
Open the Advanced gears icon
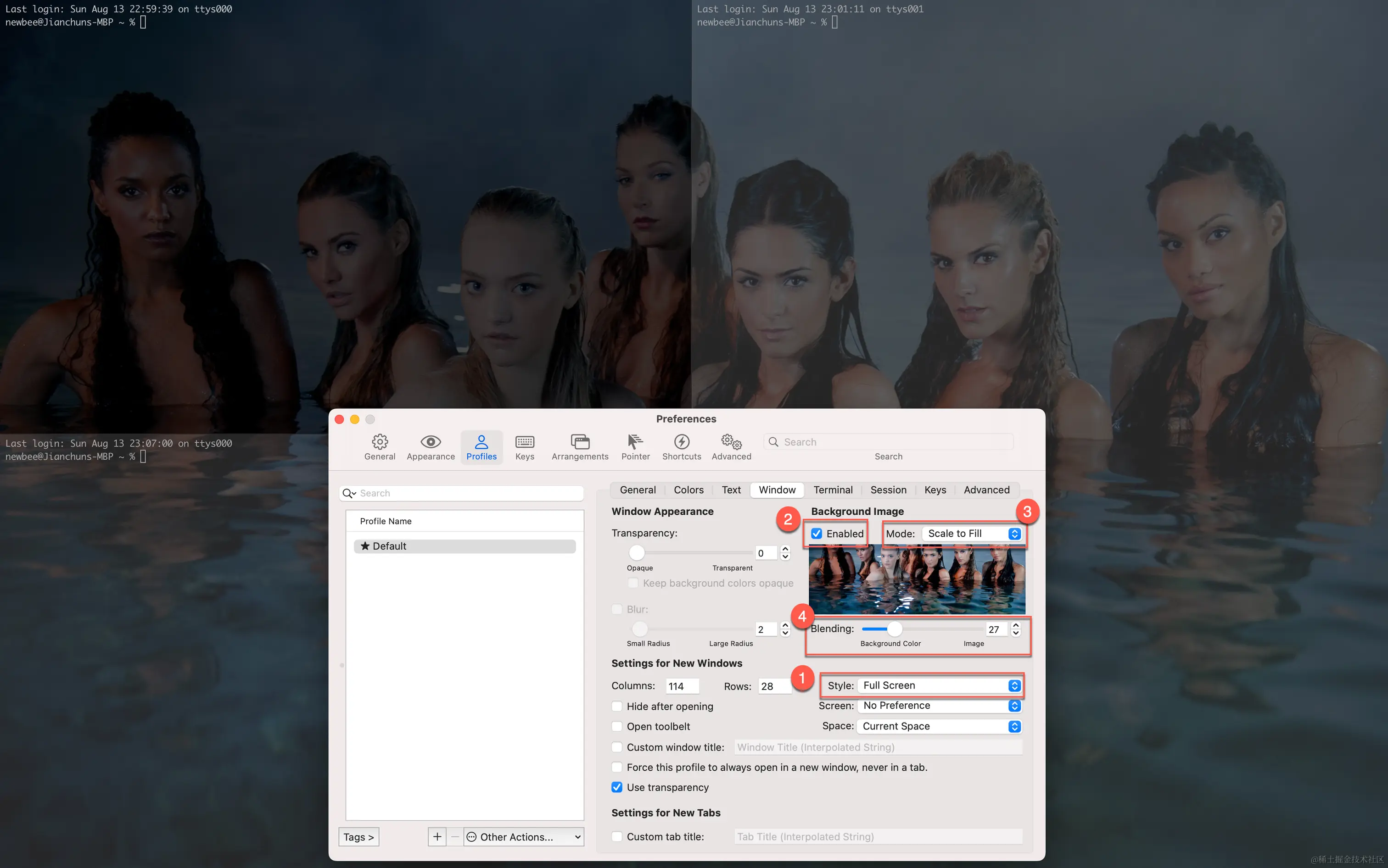click(731, 442)
